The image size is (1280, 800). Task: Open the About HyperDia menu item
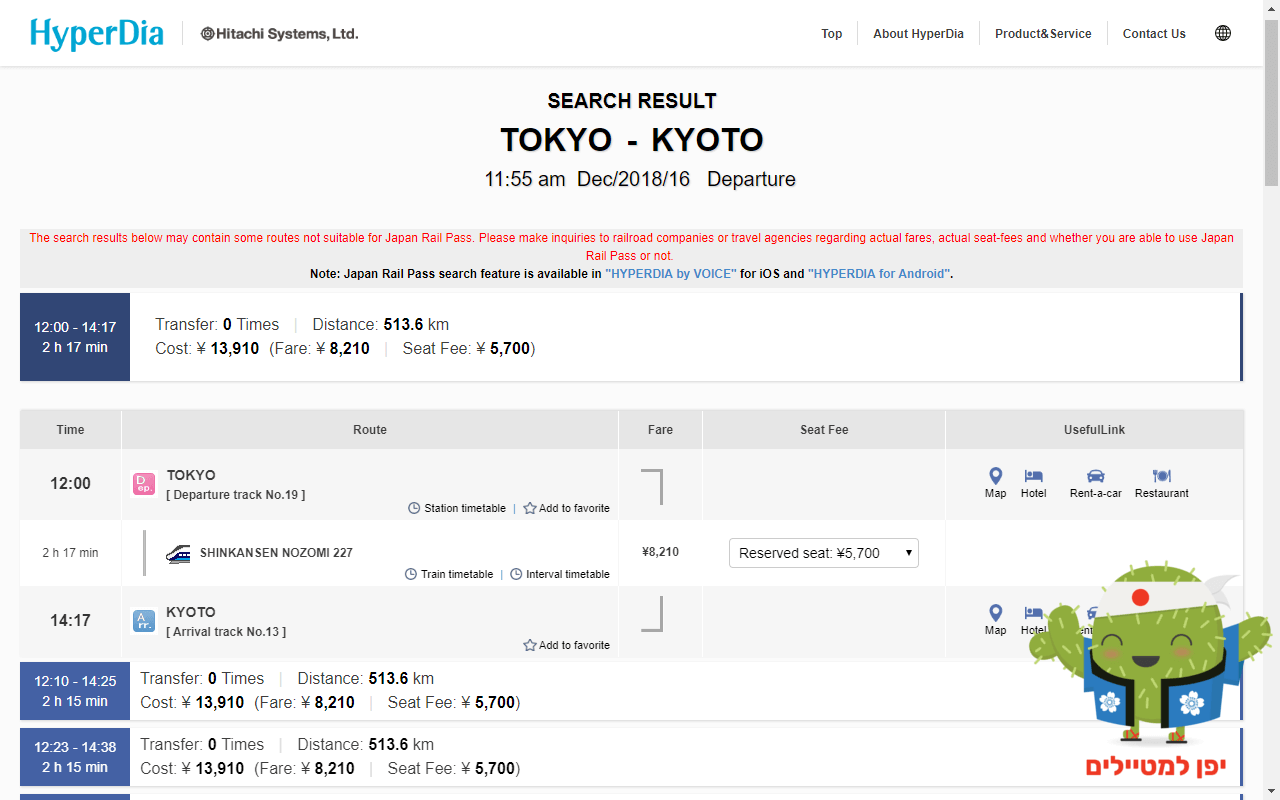pyautogui.click(x=918, y=34)
